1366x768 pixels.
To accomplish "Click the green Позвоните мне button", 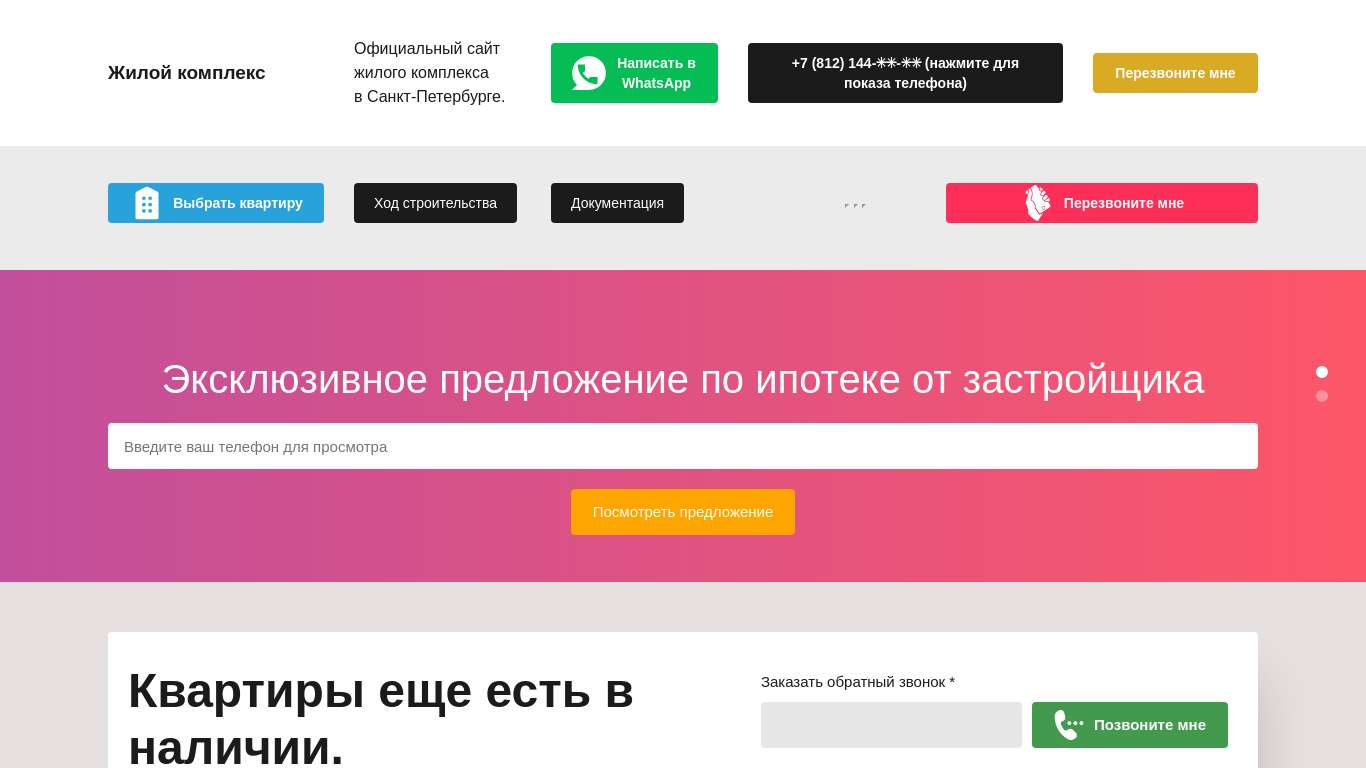I will pos(1130,725).
